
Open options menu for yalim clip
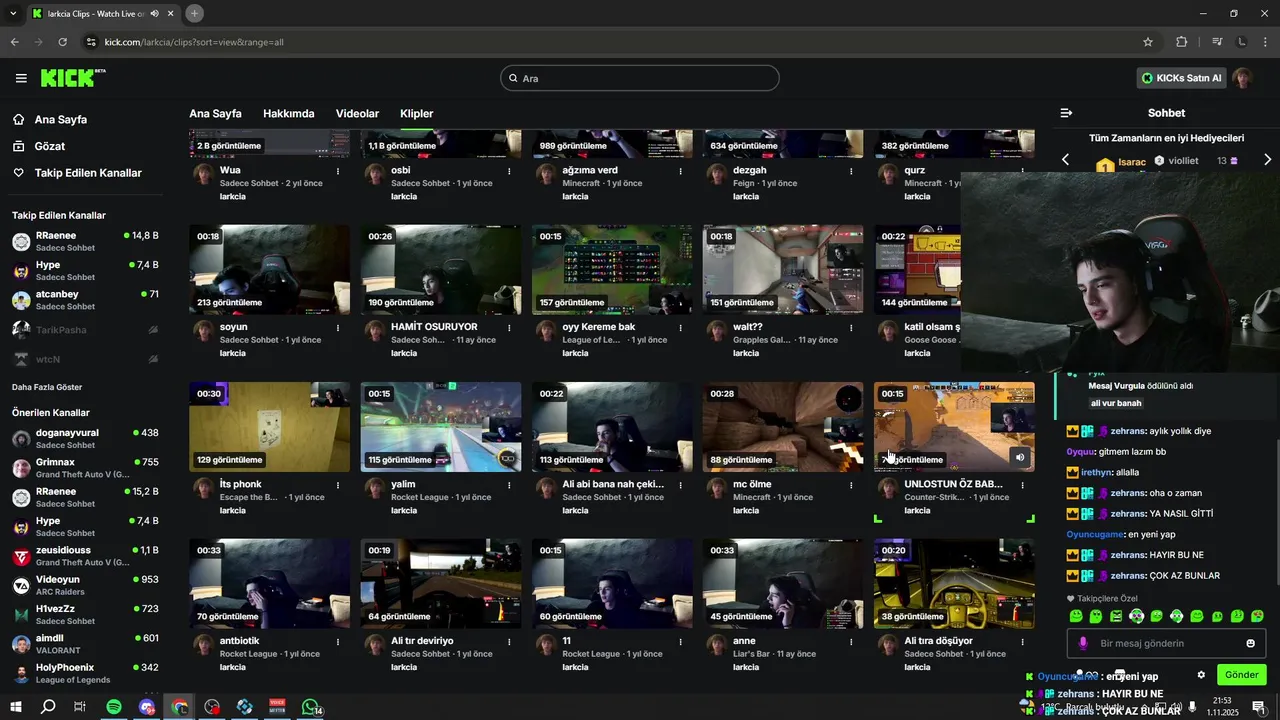click(509, 484)
